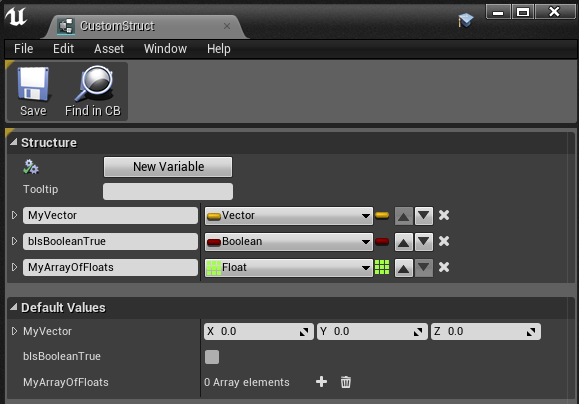Move MyVector variable down

click(424, 216)
